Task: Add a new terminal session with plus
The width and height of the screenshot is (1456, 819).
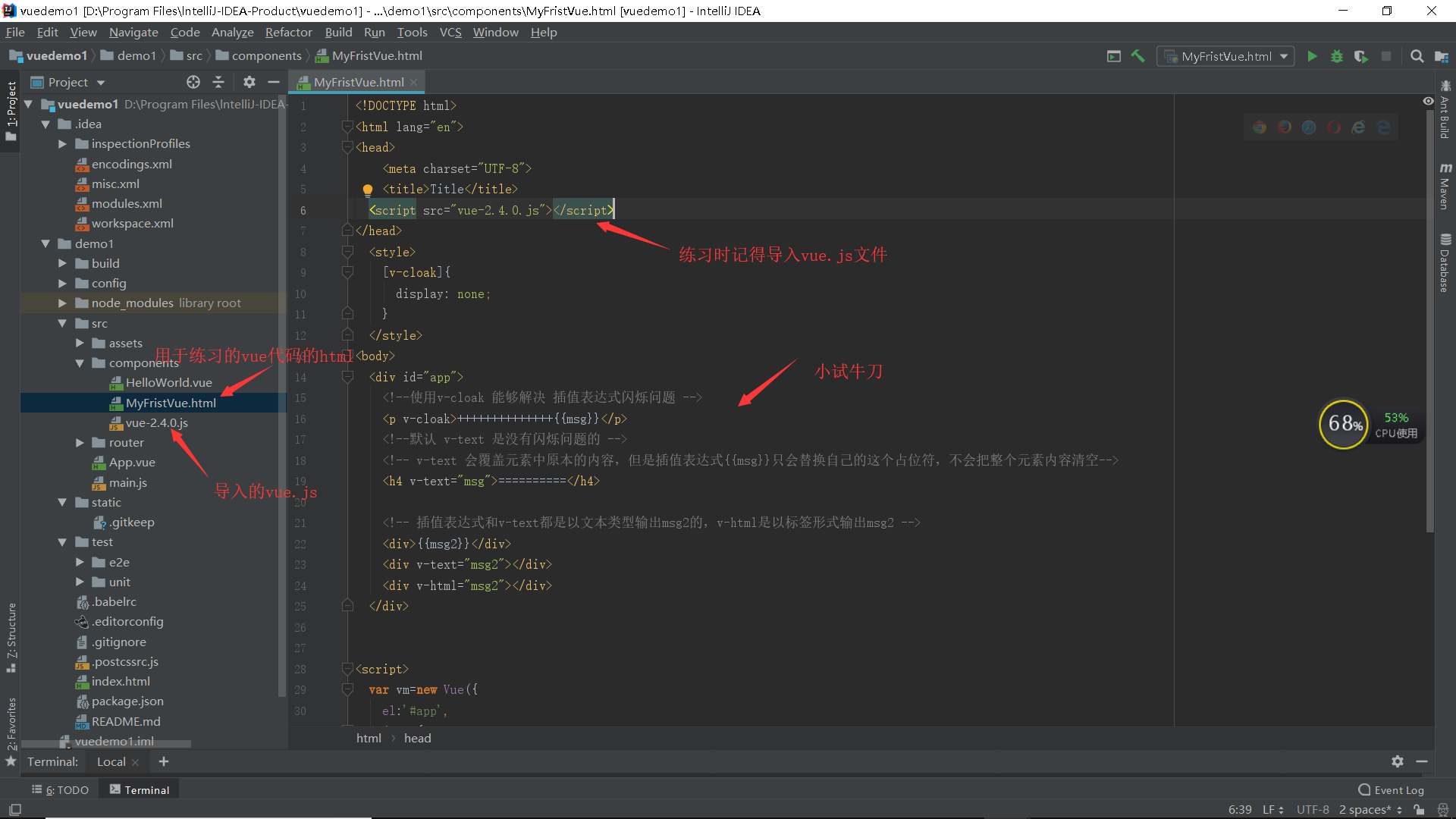Action: [x=164, y=761]
